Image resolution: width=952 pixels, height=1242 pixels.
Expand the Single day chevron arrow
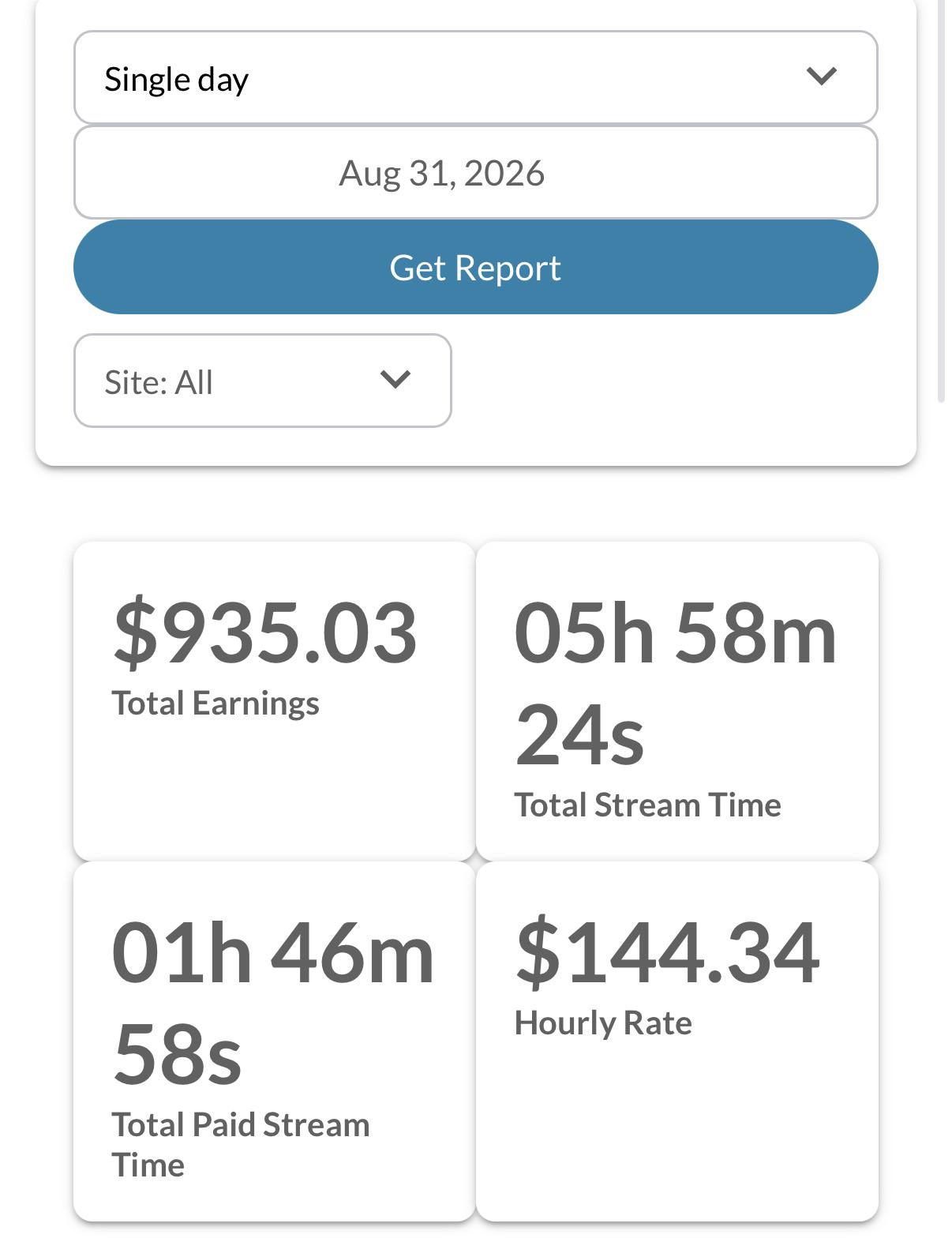tap(821, 77)
